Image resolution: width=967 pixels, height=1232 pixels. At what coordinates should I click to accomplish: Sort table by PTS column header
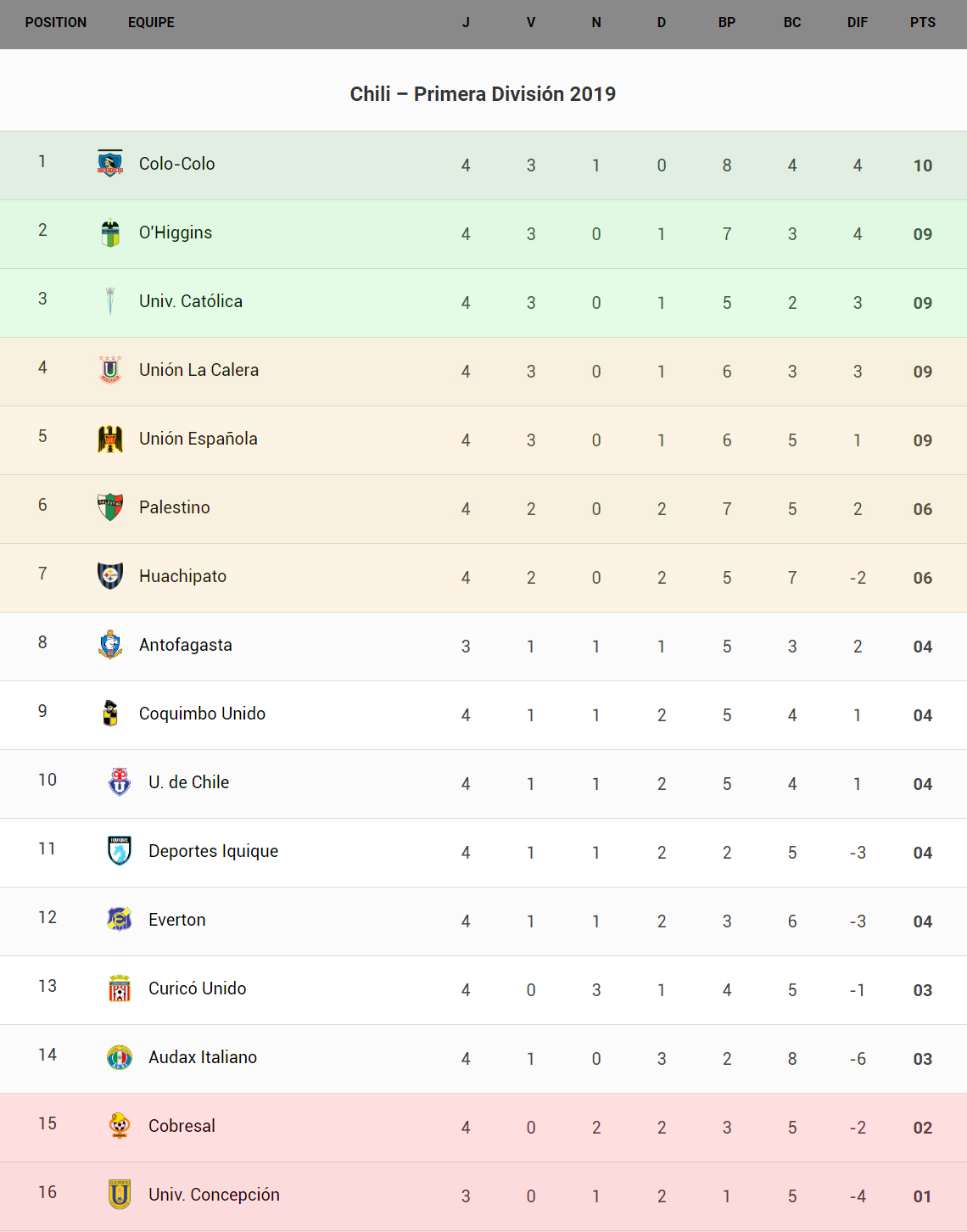pos(923,23)
